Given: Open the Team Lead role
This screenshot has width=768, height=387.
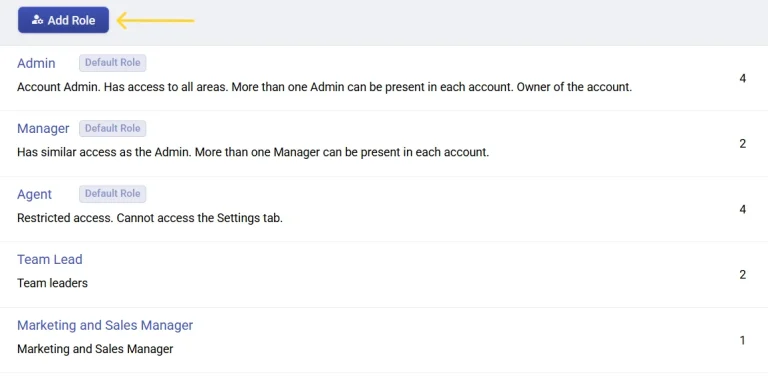Looking at the screenshot, I should tap(49, 259).
